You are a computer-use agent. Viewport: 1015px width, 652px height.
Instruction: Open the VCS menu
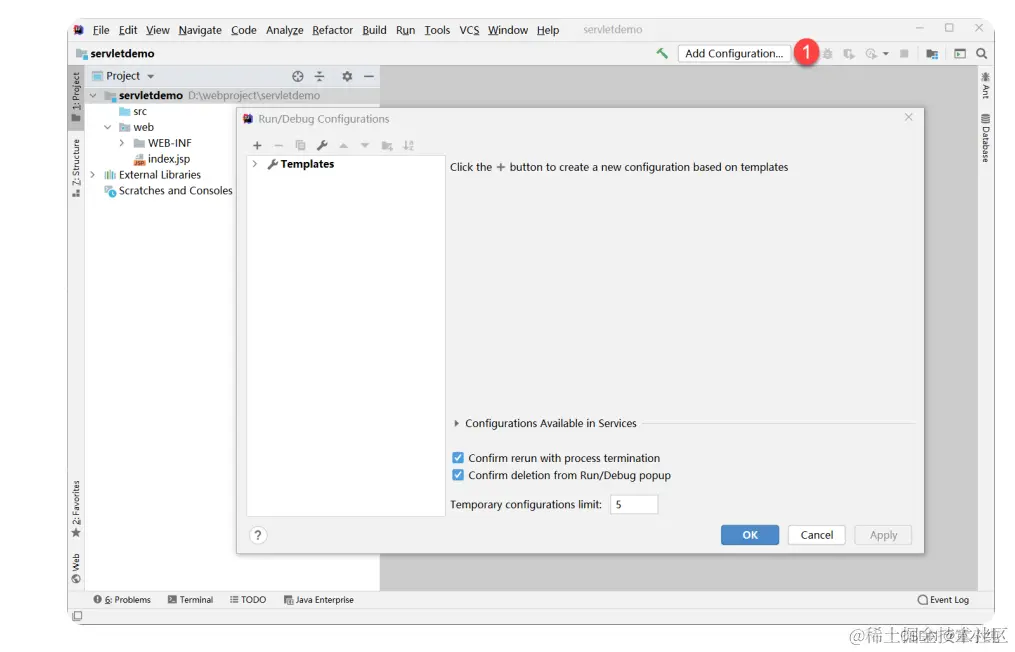tap(469, 30)
